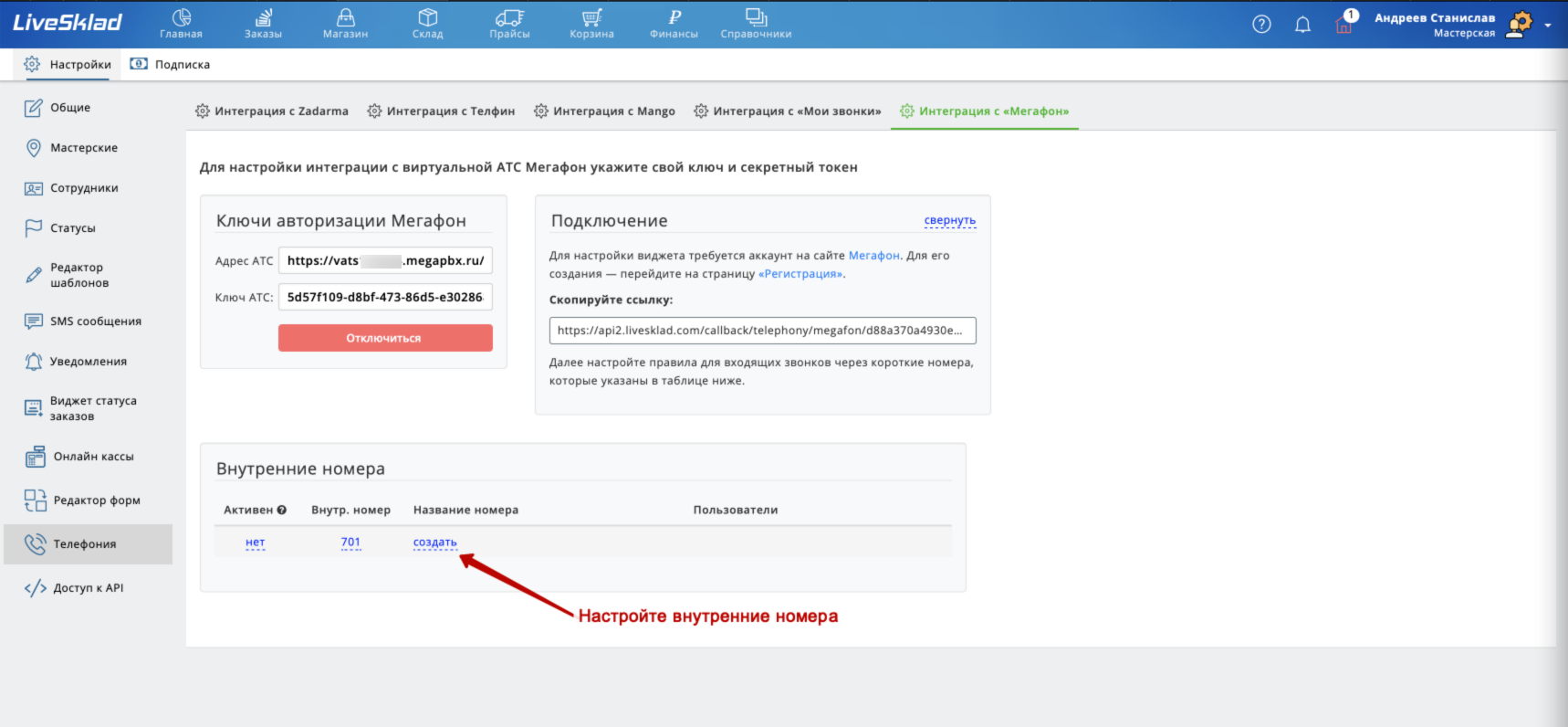
Task: Open Виджет статуса заказов in sidebar
Action: (80, 408)
